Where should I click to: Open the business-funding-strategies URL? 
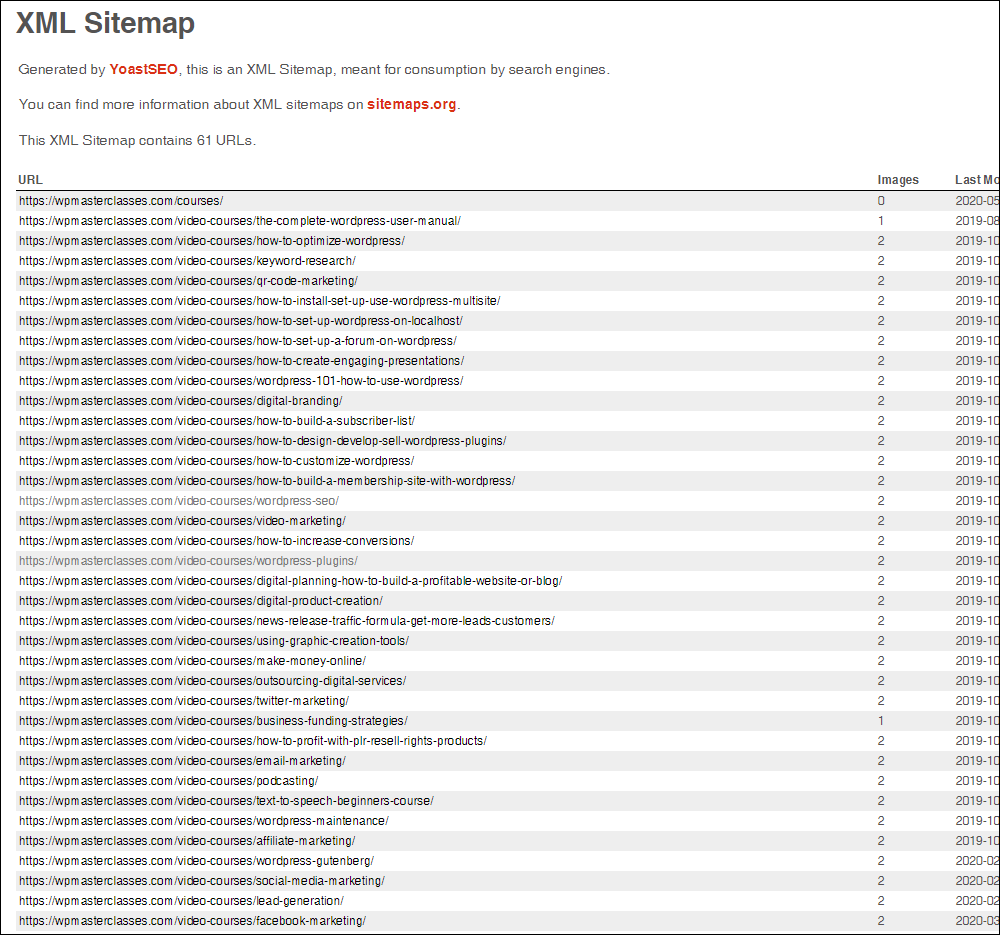tap(213, 721)
